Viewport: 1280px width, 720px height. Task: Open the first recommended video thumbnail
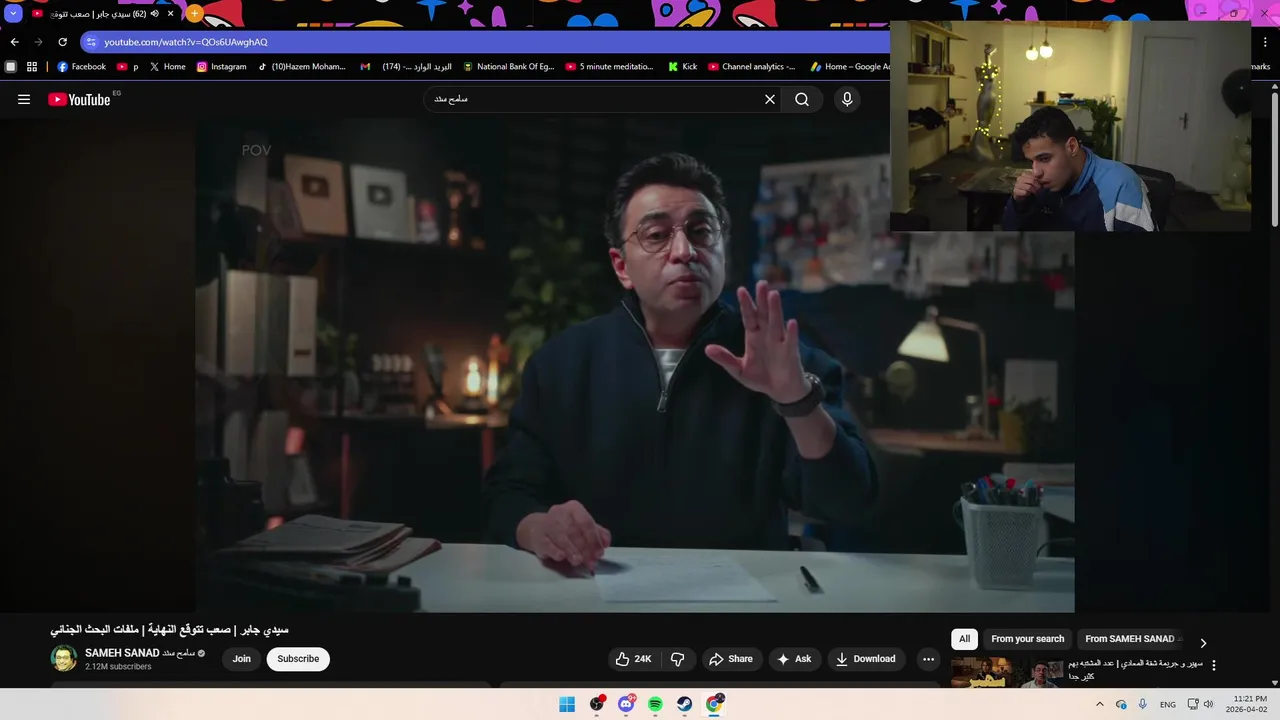(1006, 673)
